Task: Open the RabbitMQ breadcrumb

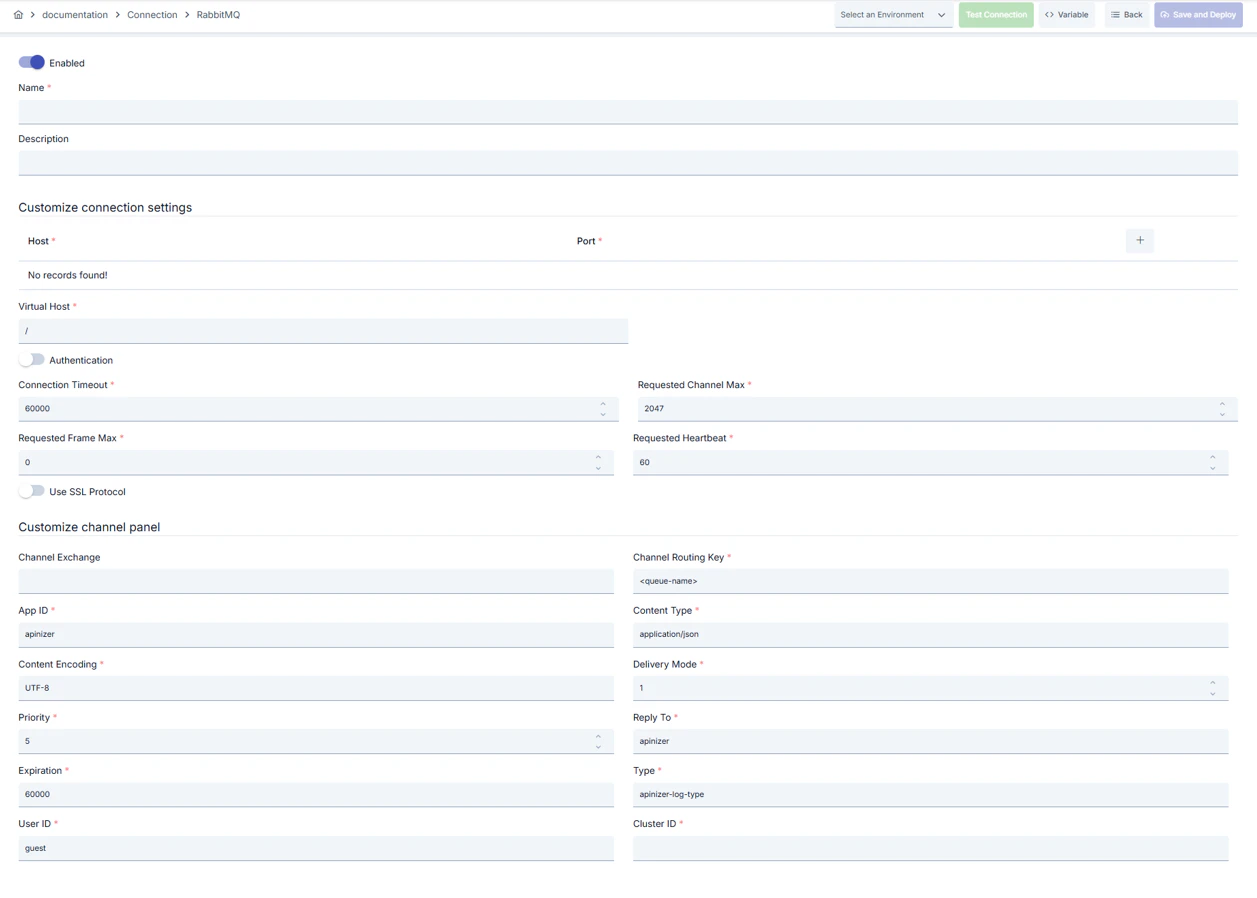Action: pyautogui.click(x=218, y=15)
